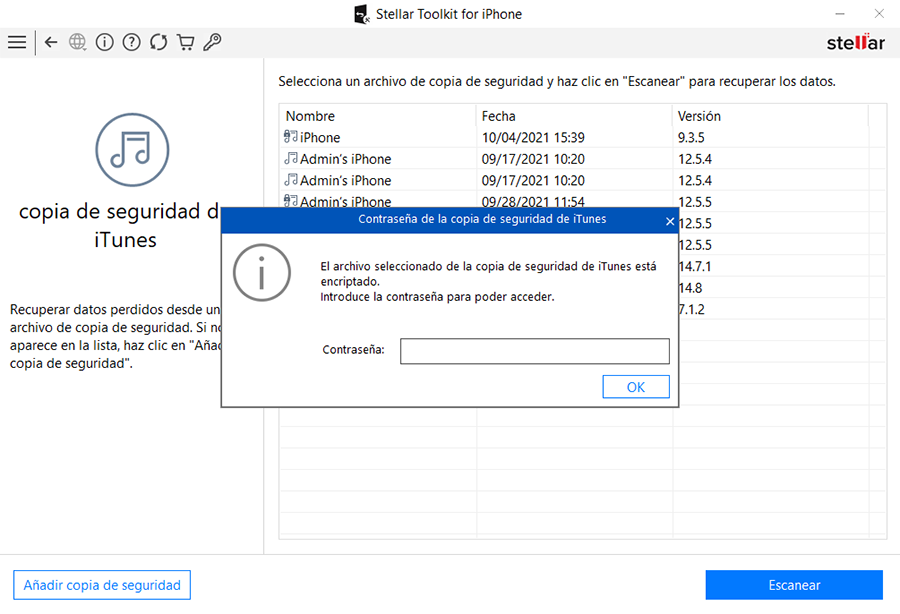Click the shopping cart buy icon
Screen dimensions: 900x614
coord(185,42)
